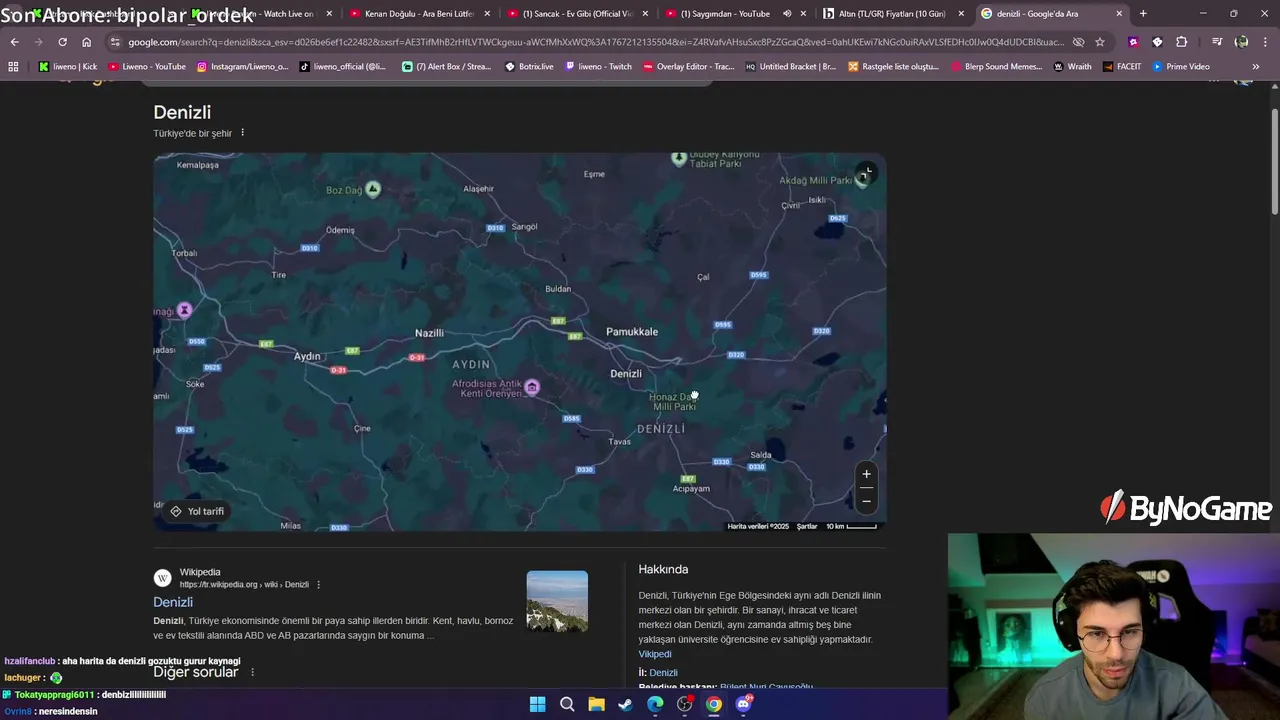Open Overlay Editor bookmark
1280x720 pixels.
tap(688, 66)
